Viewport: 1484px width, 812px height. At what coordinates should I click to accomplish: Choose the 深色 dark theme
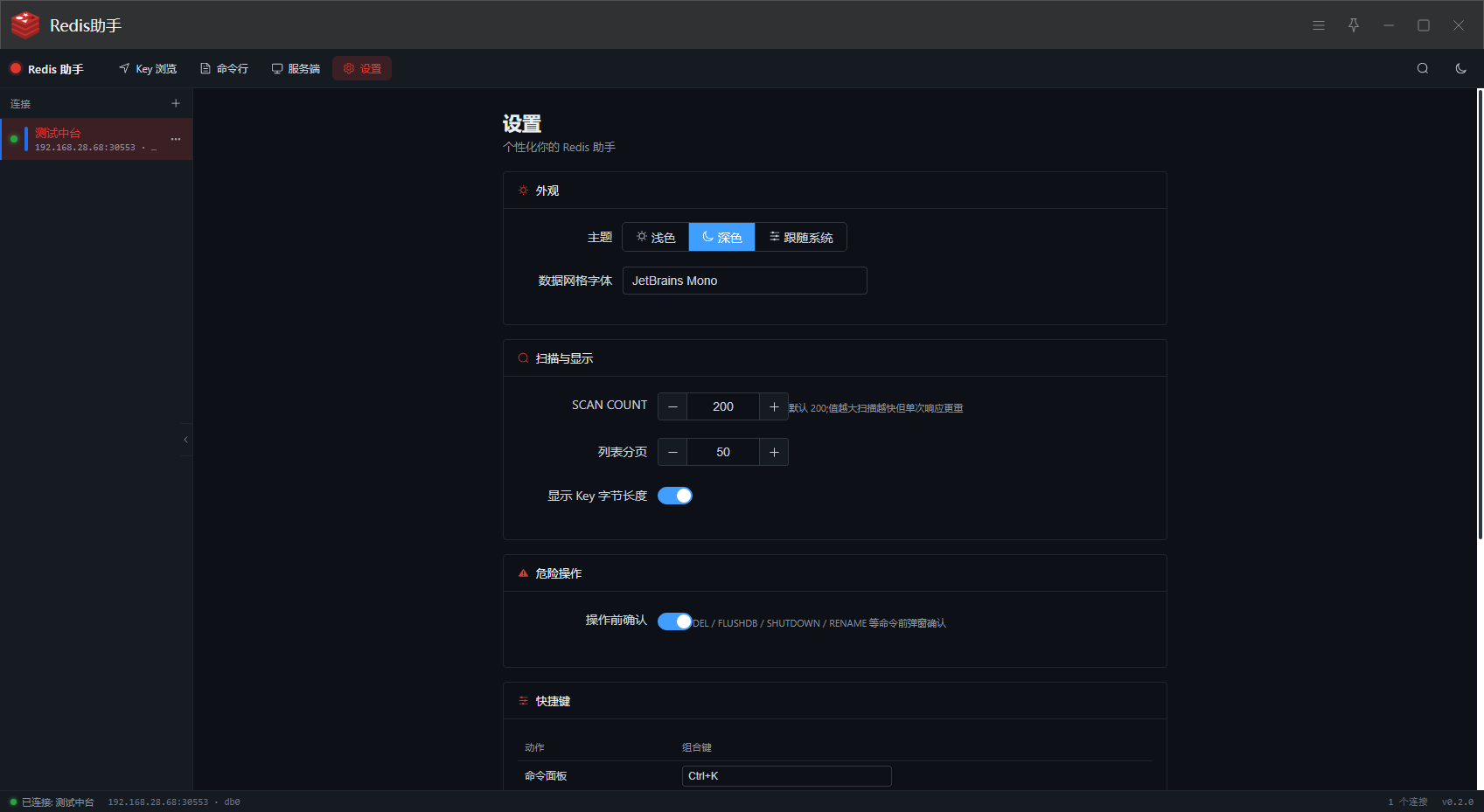click(x=722, y=237)
